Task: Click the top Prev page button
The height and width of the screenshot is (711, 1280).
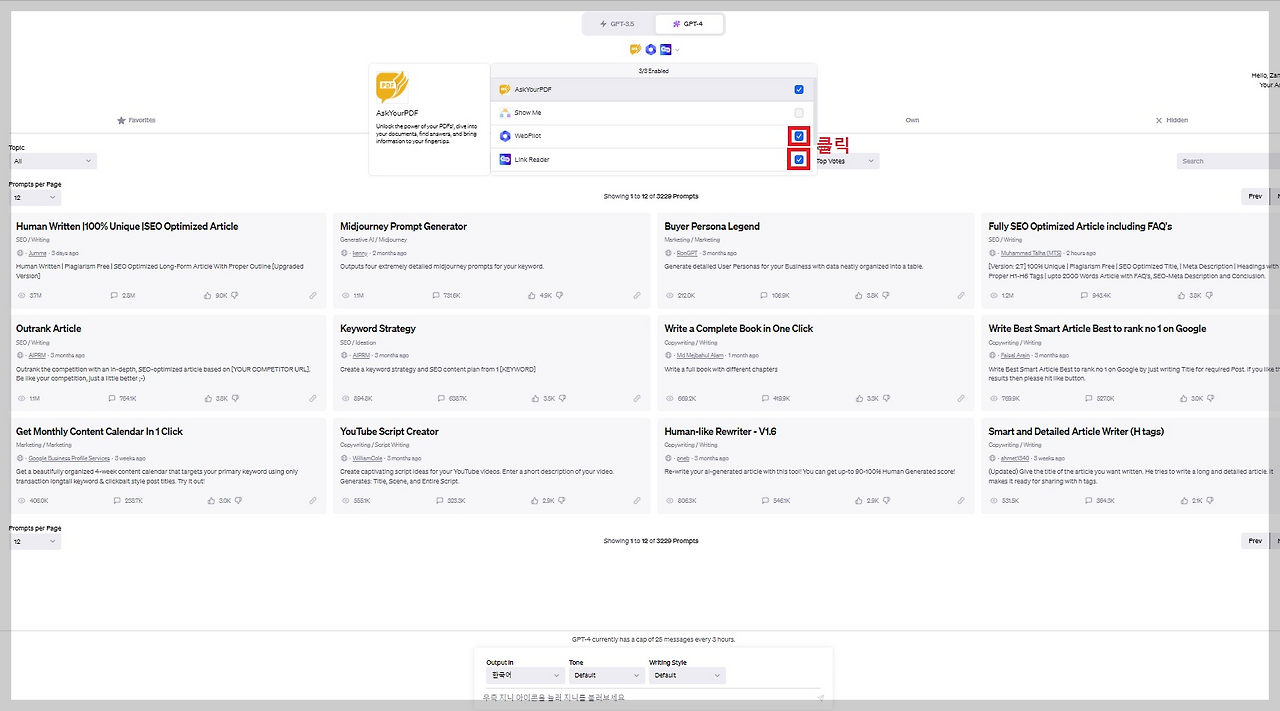Action: [1255, 196]
